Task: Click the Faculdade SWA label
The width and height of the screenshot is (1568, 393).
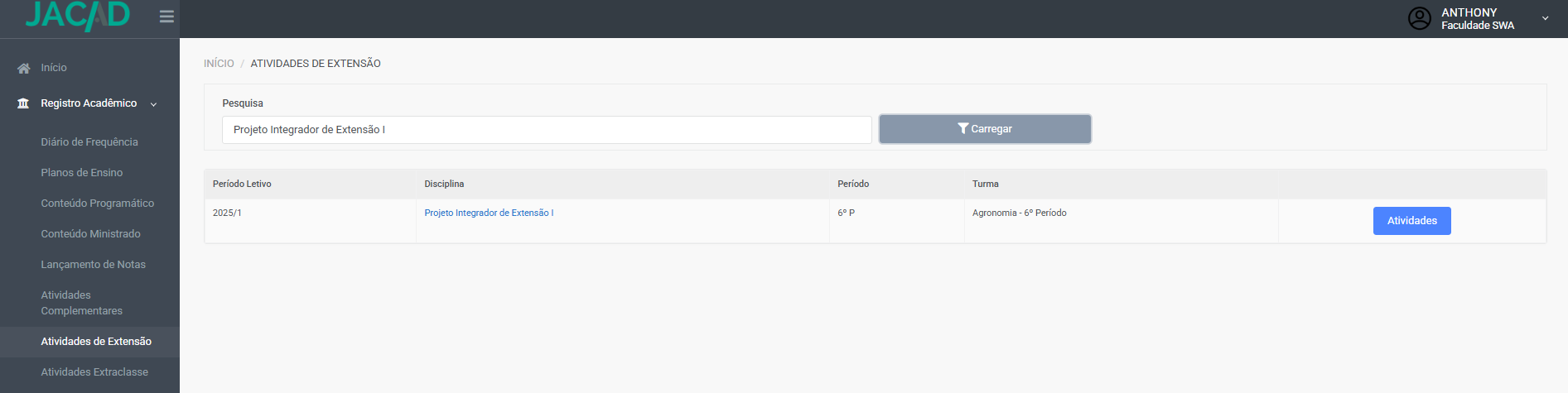Action: [1478, 26]
